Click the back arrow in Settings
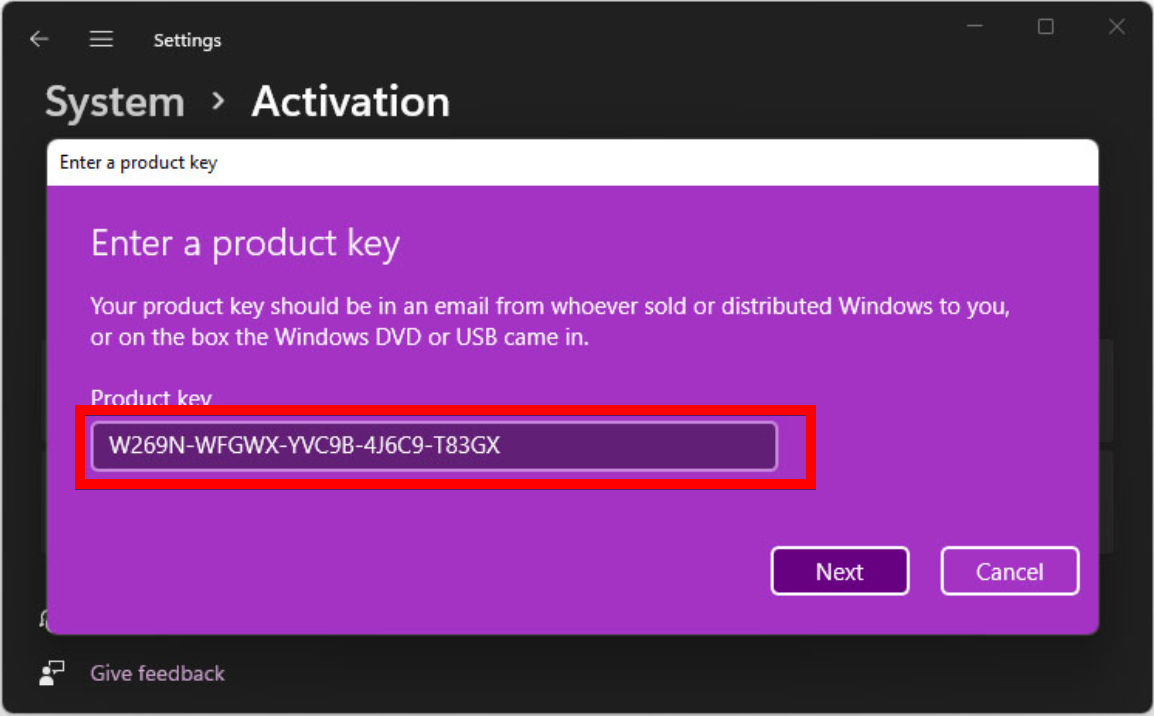This screenshot has height=716, width=1154. pyautogui.click(x=39, y=40)
